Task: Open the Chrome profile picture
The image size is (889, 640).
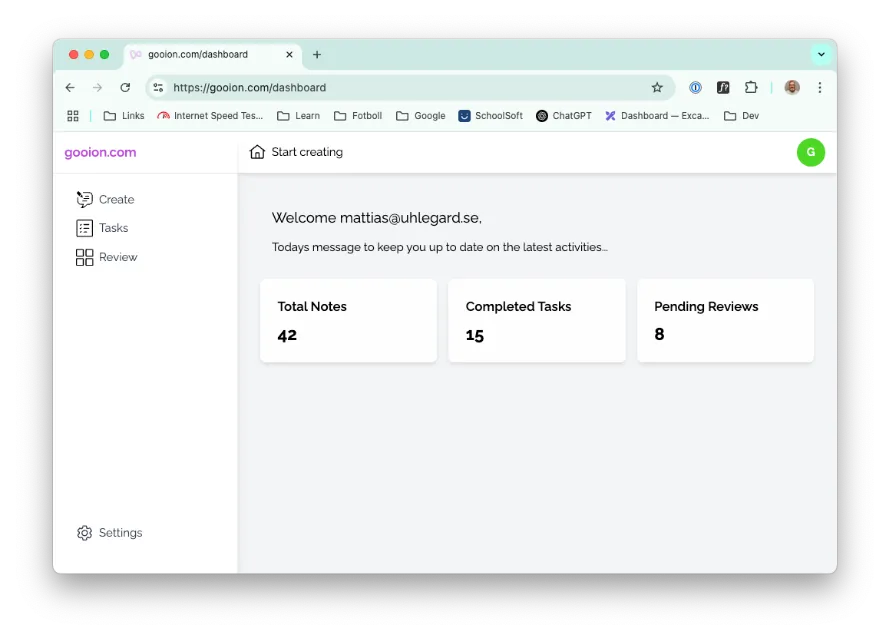Action: click(x=792, y=87)
